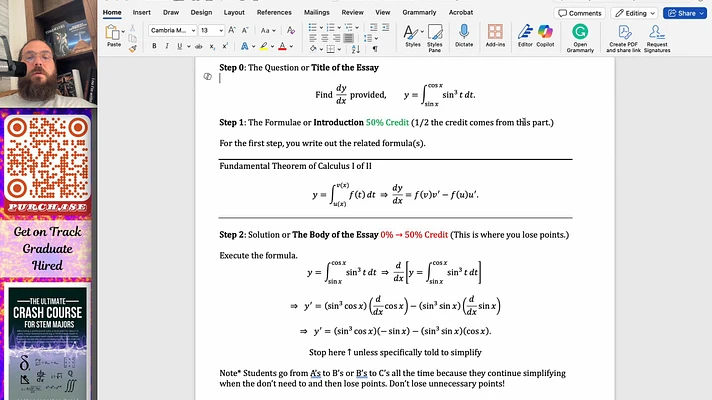Open Grammarly from ribbon

[580, 38]
